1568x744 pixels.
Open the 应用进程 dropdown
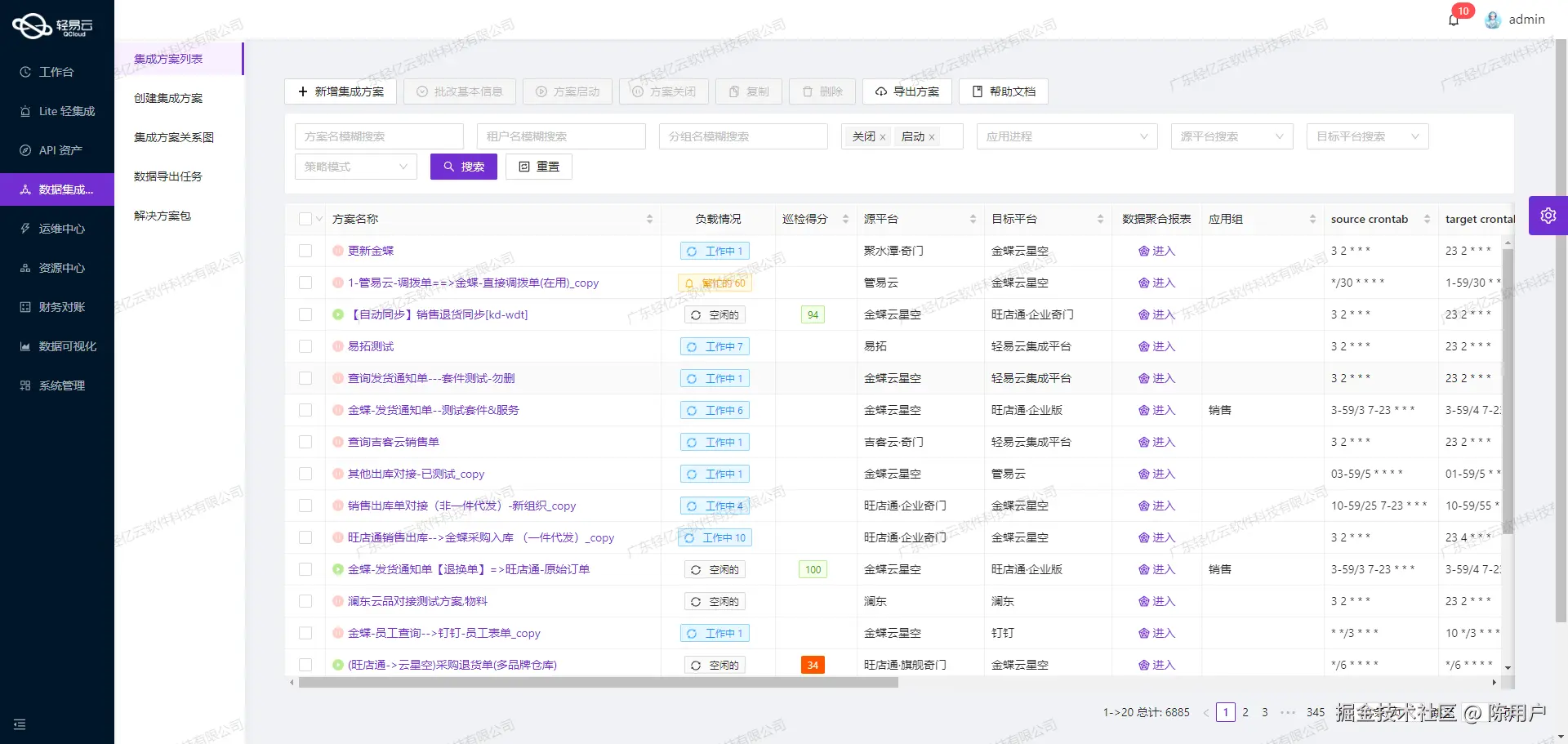1067,136
